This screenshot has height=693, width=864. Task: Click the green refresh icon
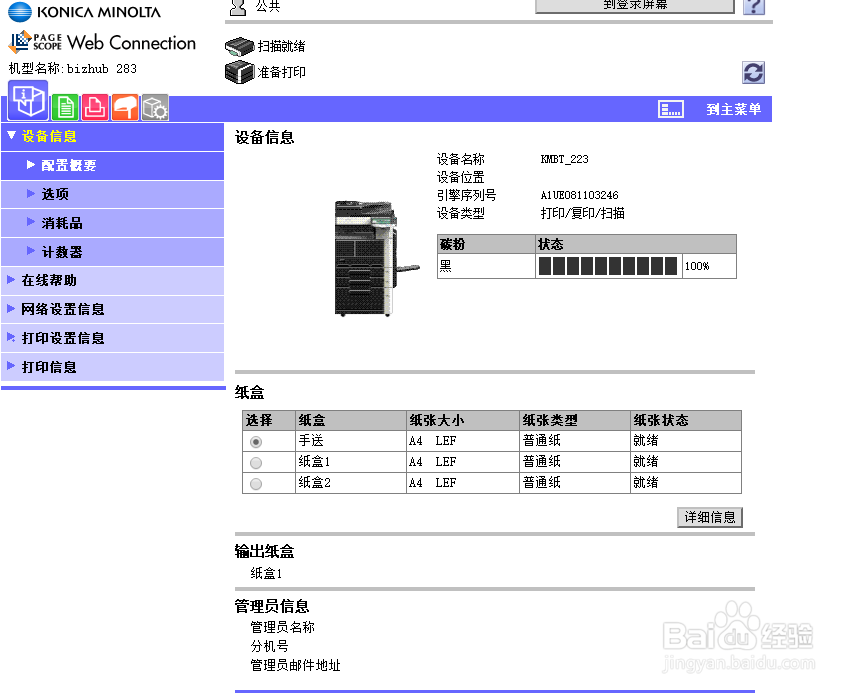coord(752,72)
